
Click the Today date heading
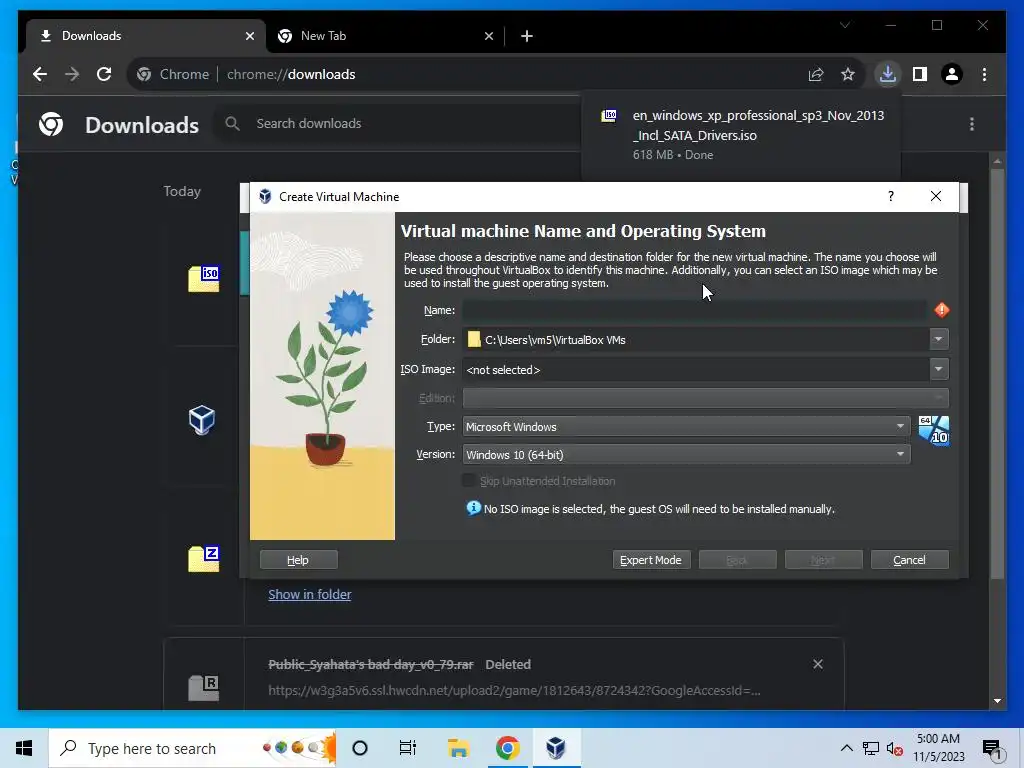pyautogui.click(x=182, y=191)
